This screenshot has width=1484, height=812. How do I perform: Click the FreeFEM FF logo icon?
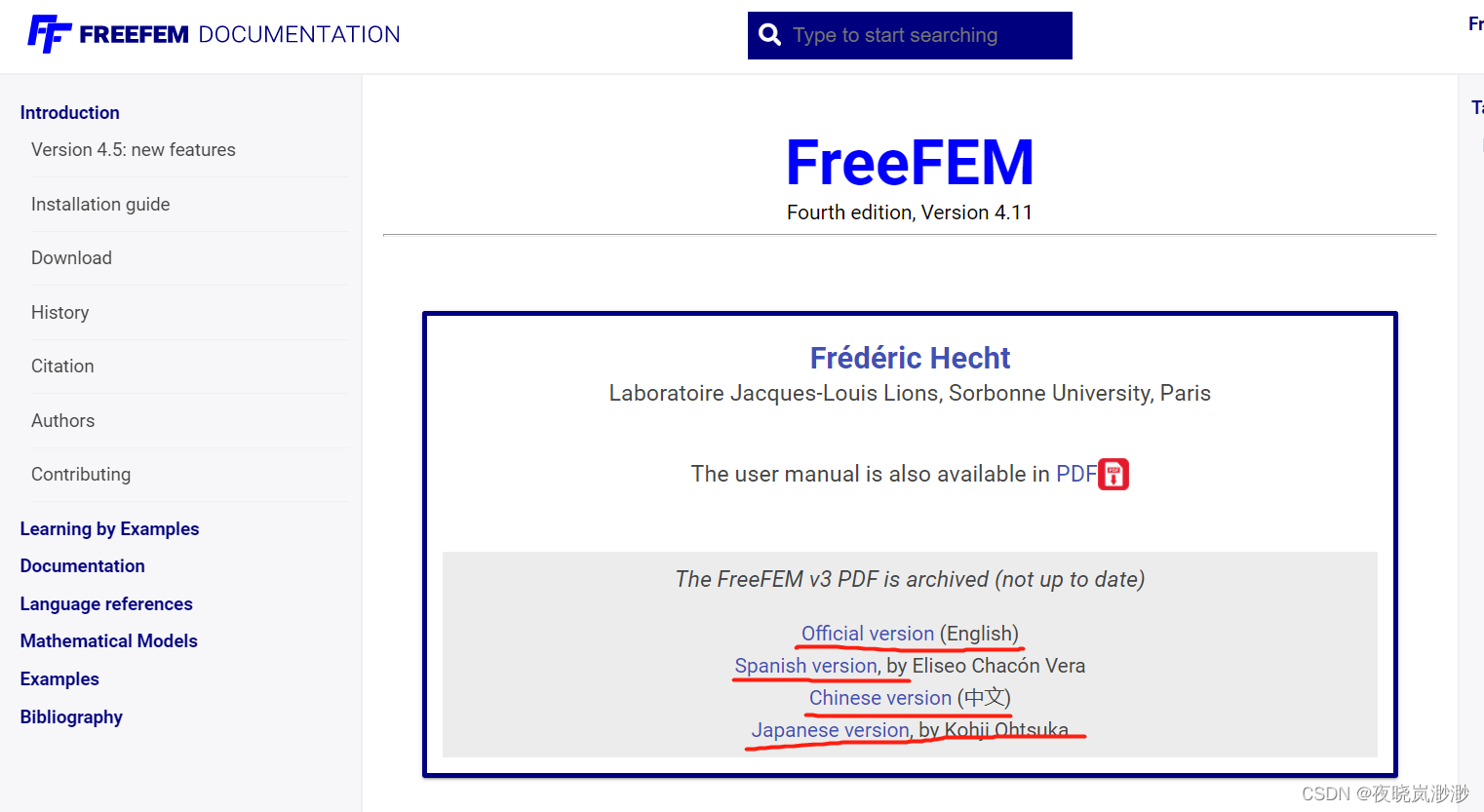coord(51,34)
